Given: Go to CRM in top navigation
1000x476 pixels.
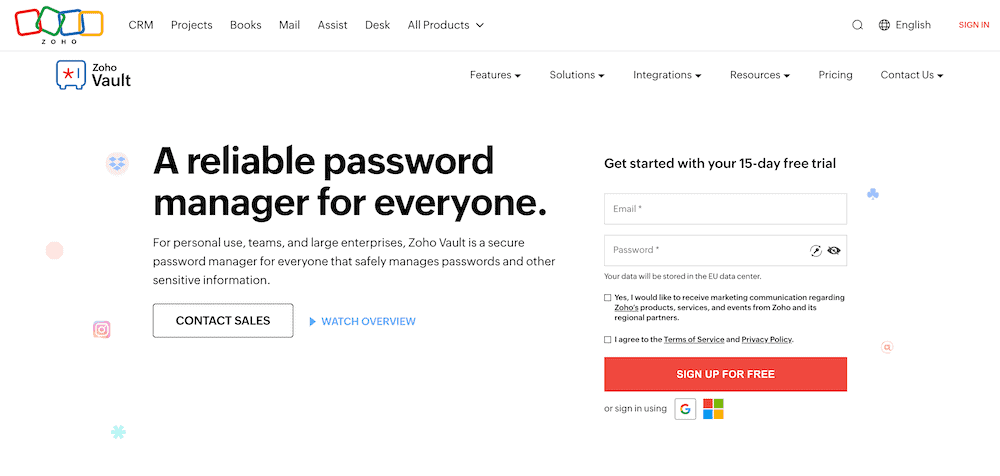Looking at the screenshot, I should click(x=141, y=25).
